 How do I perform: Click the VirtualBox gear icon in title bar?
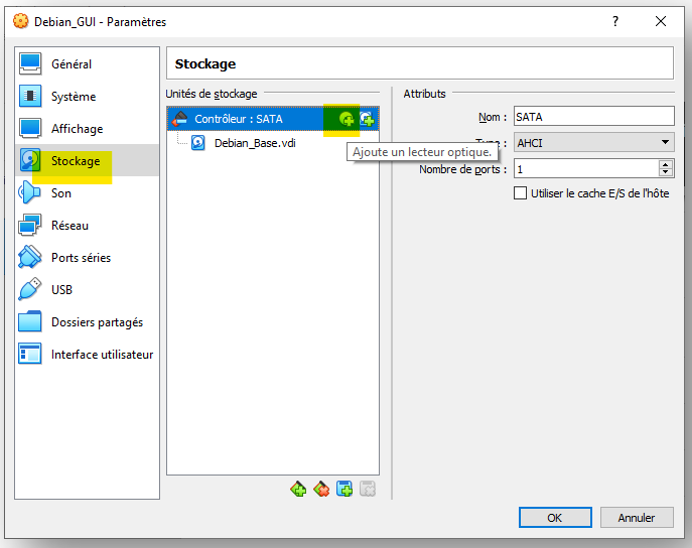(x=21, y=21)
